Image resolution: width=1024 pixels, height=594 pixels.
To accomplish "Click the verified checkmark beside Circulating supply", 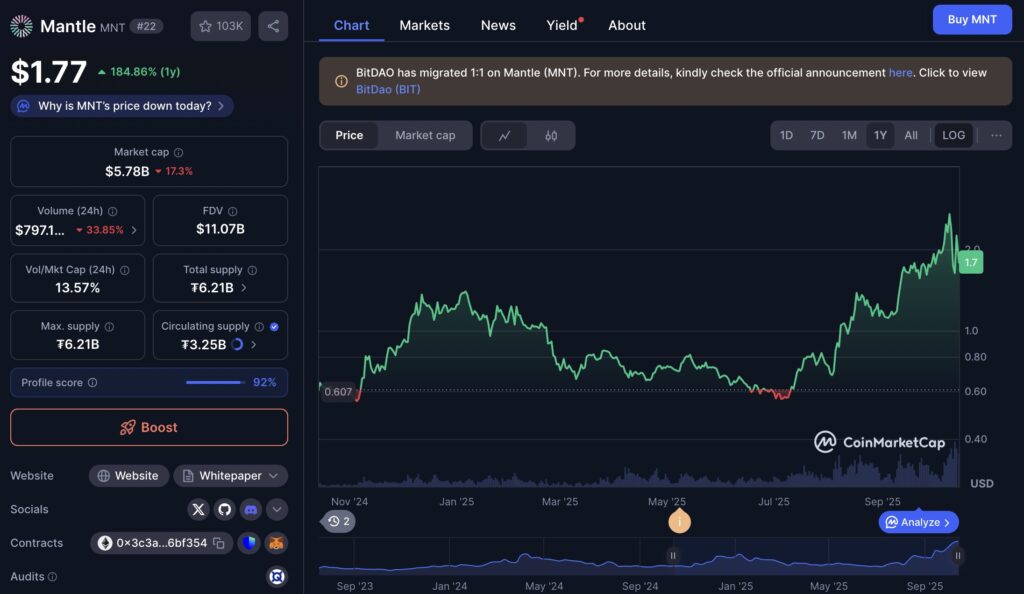I will [274, 326].
